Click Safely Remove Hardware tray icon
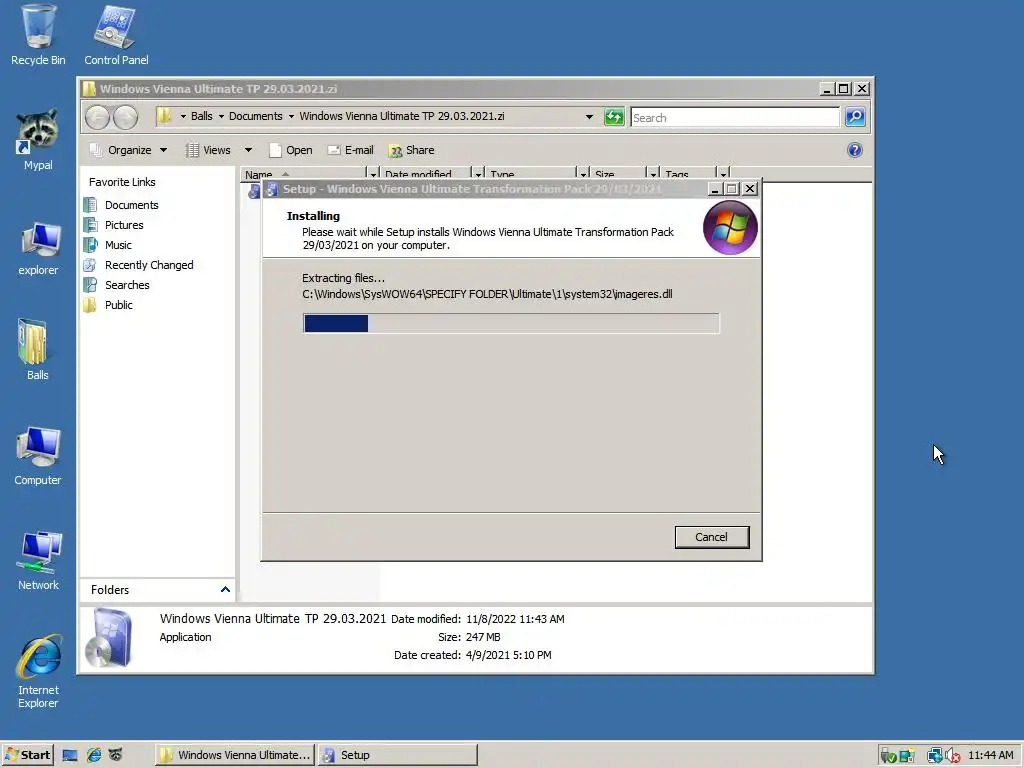The image size is (1024, 768). click(x=888, y=756)
